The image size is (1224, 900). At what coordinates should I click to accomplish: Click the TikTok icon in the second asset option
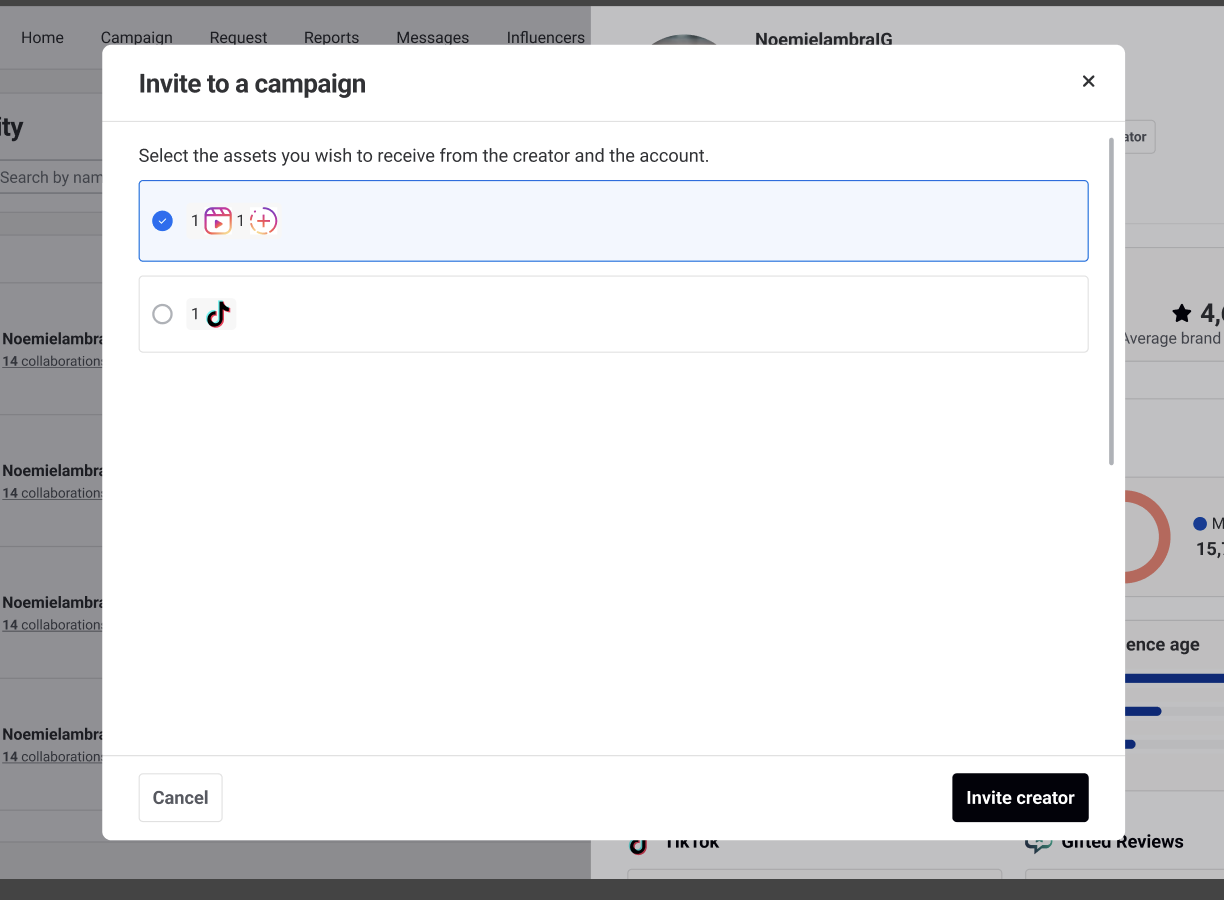click(x=216, y=314)
